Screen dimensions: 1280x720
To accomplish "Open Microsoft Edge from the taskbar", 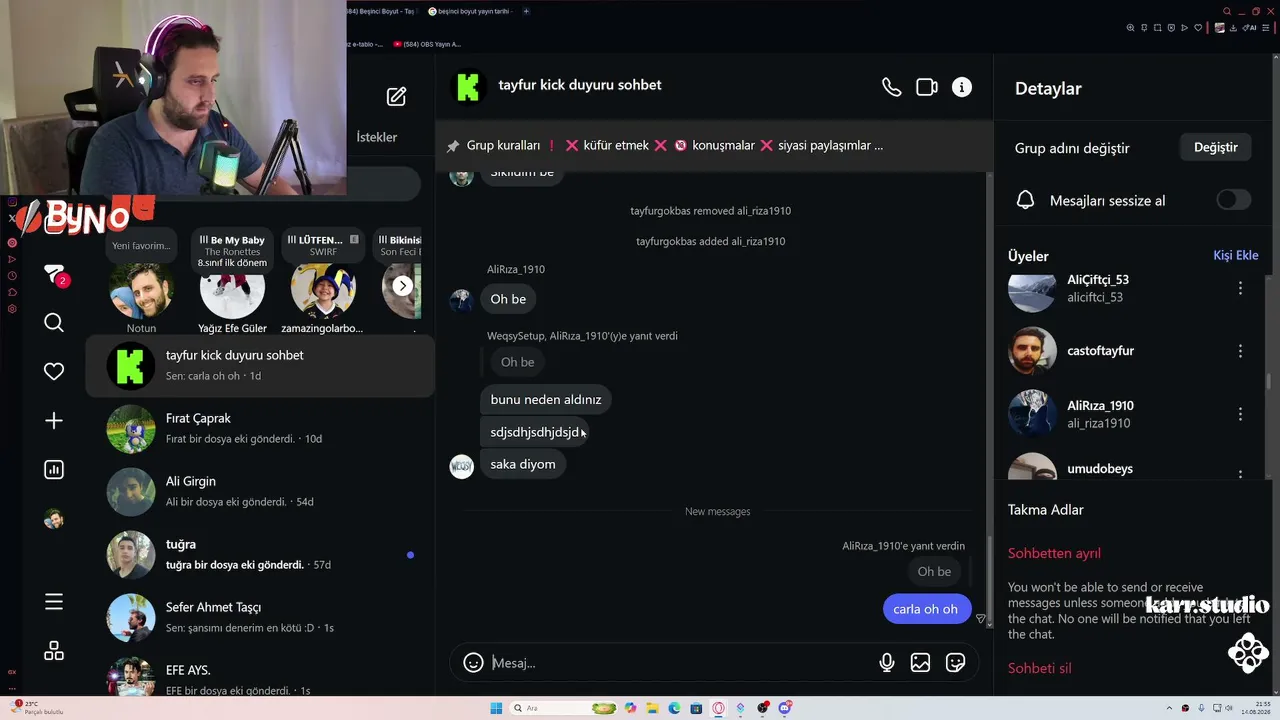I will click(674, 708).
